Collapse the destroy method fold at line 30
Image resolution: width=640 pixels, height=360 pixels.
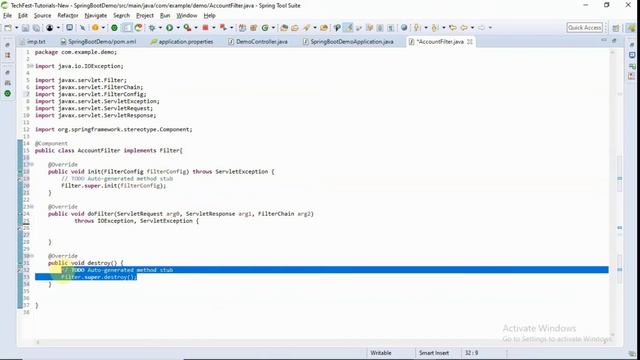[32, 256]
